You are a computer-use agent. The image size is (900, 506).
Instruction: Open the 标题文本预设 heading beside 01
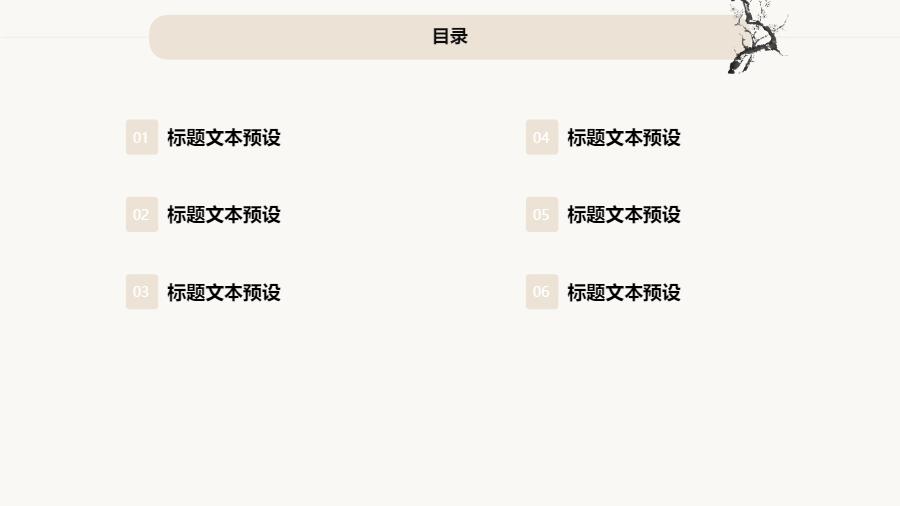[224, 137]
